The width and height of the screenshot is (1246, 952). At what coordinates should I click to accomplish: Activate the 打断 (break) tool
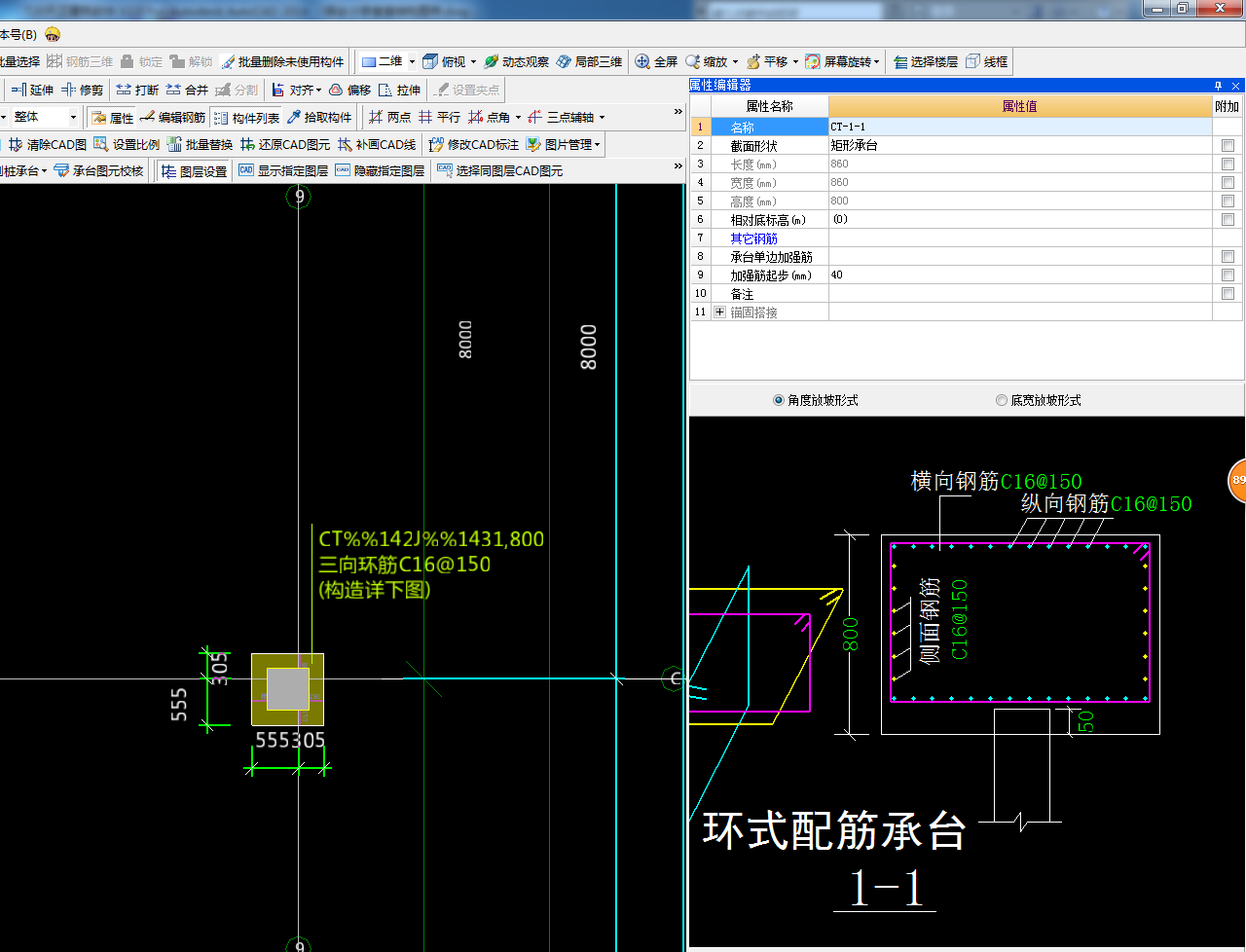(x=137, y=90)
